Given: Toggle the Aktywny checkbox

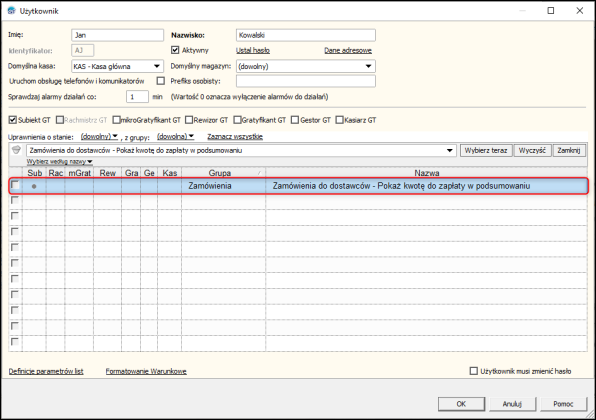Looking at the screenshot, I should point(175,50).
